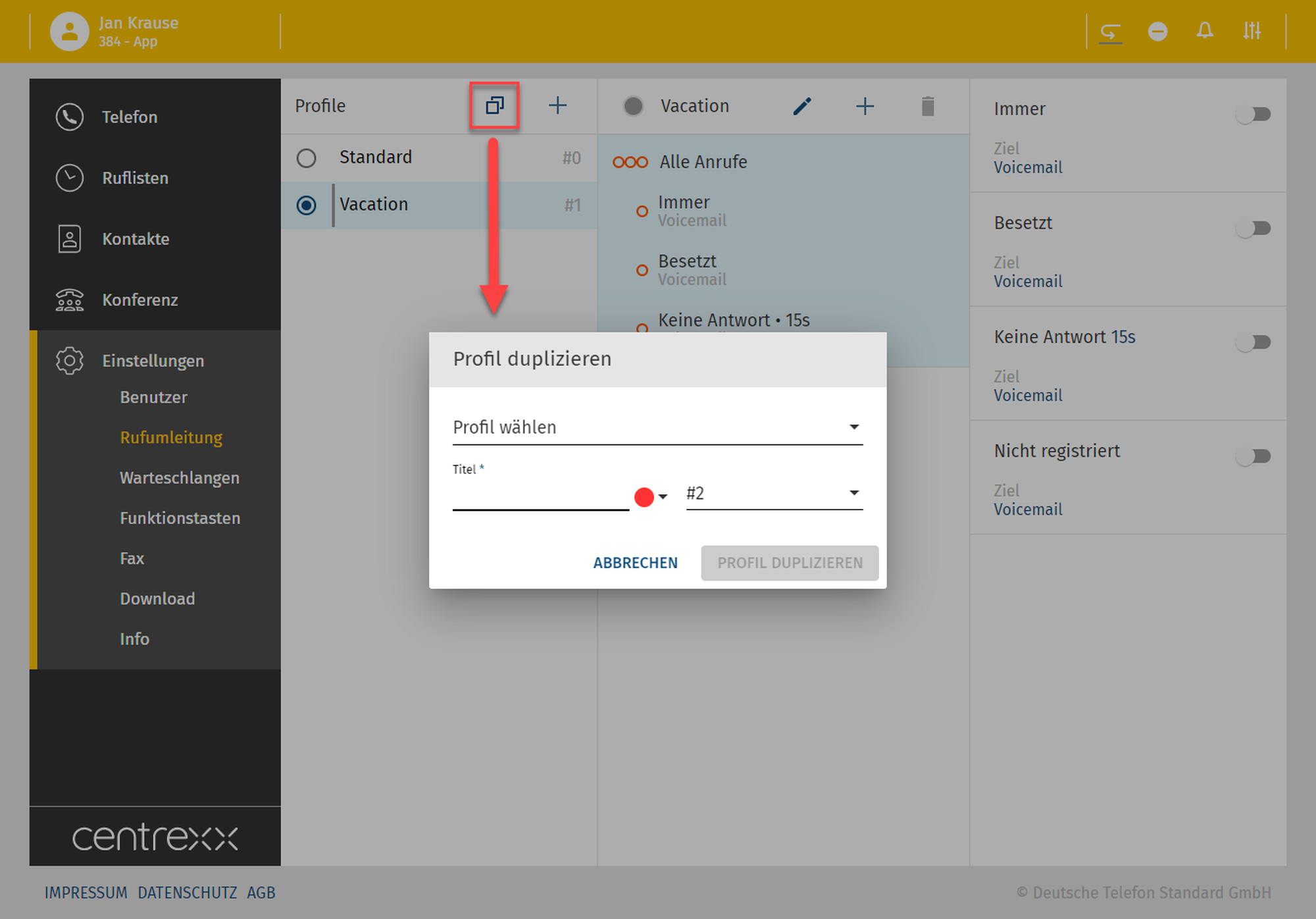Open the Profil wählen dropdown
The width and height of the screenshot is (1316, 919).
[x=657, y=427]
